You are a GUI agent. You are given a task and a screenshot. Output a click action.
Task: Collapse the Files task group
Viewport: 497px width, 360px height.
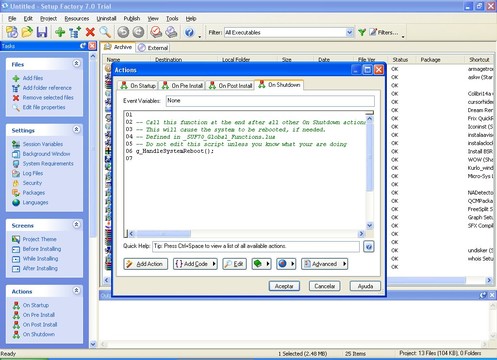coord(76,63)
